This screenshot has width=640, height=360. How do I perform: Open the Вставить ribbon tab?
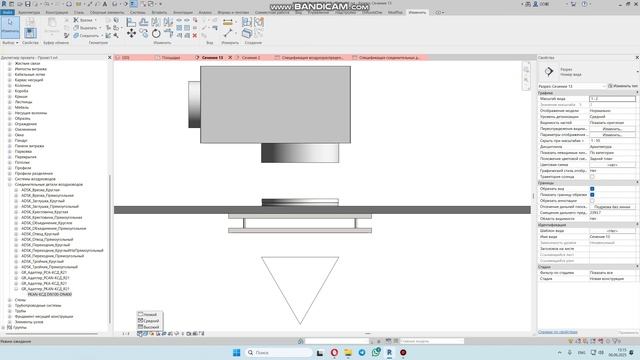coord(159,13)
